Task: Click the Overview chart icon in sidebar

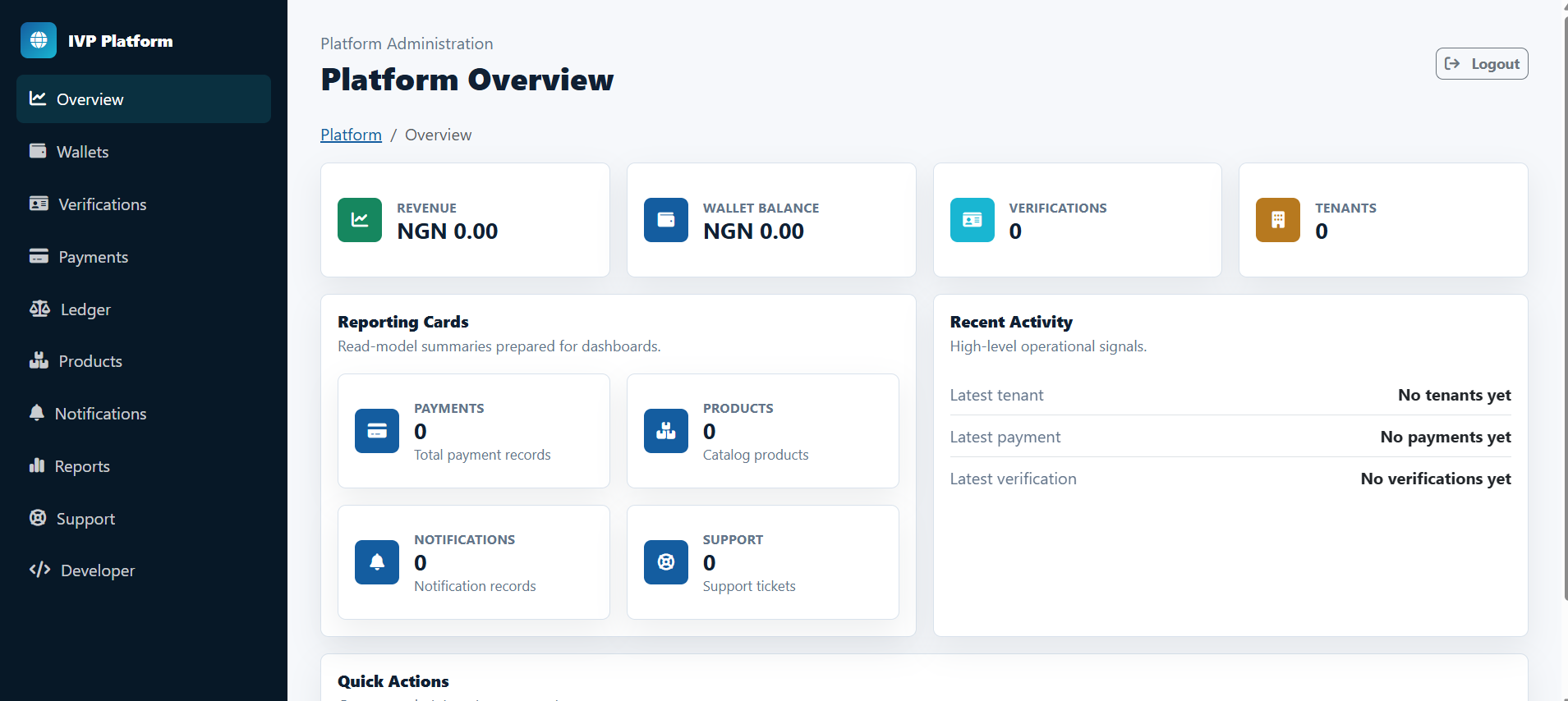Action: [38, 99]
